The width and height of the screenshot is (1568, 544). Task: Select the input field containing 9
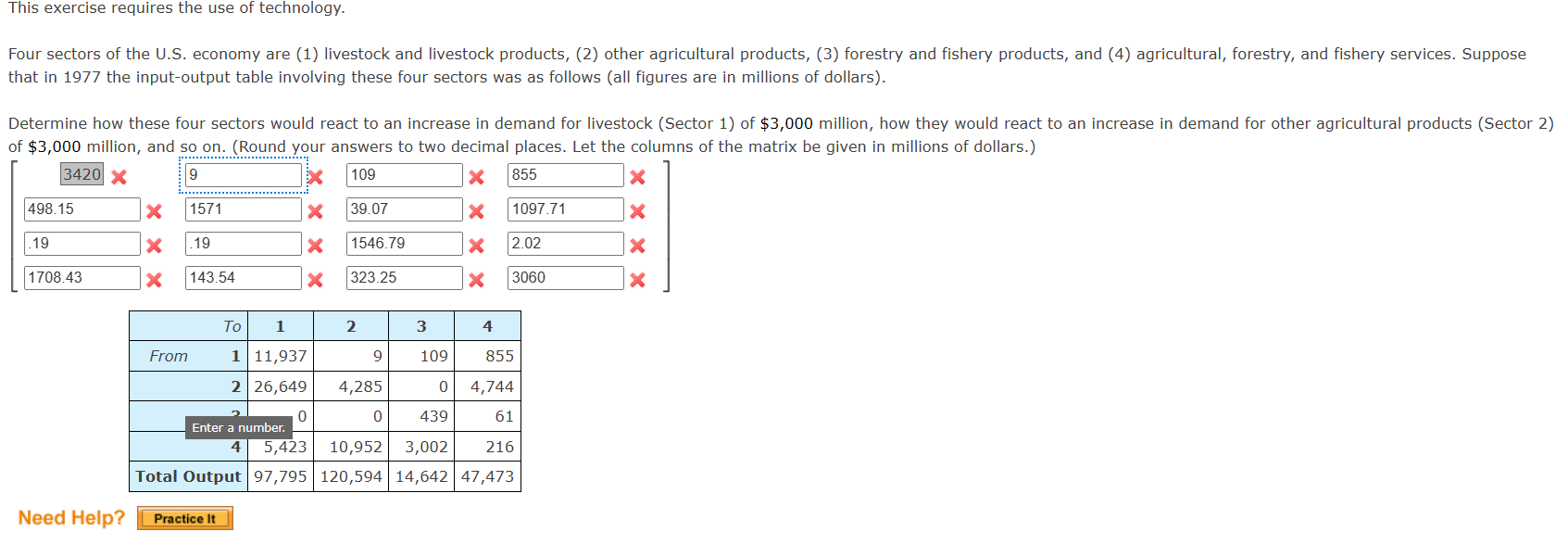pyautogui.click(x=243, y=174)
